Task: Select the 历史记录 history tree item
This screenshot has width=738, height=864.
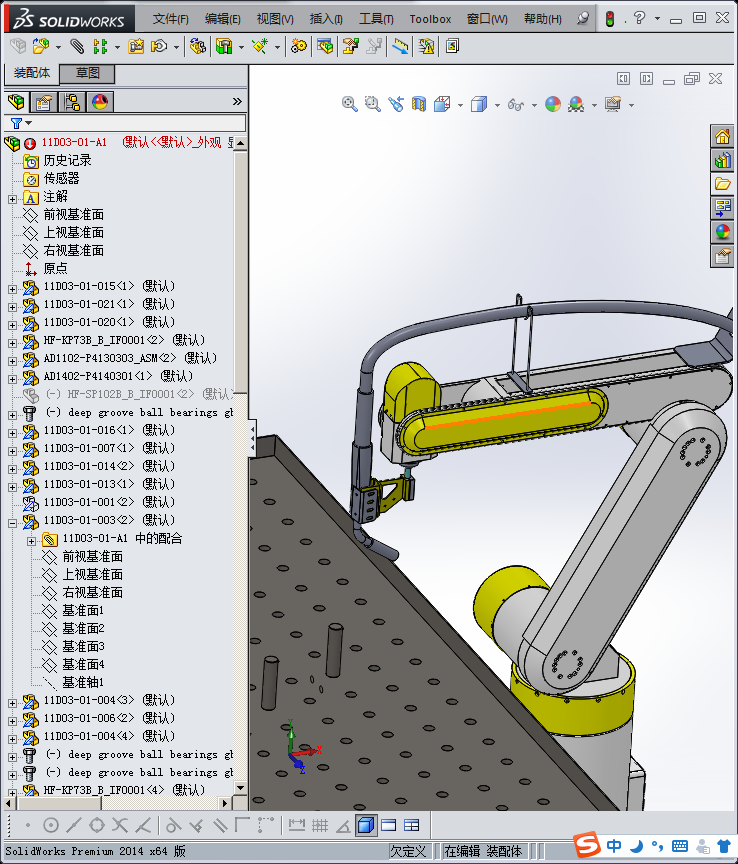Action: point(67,160)
